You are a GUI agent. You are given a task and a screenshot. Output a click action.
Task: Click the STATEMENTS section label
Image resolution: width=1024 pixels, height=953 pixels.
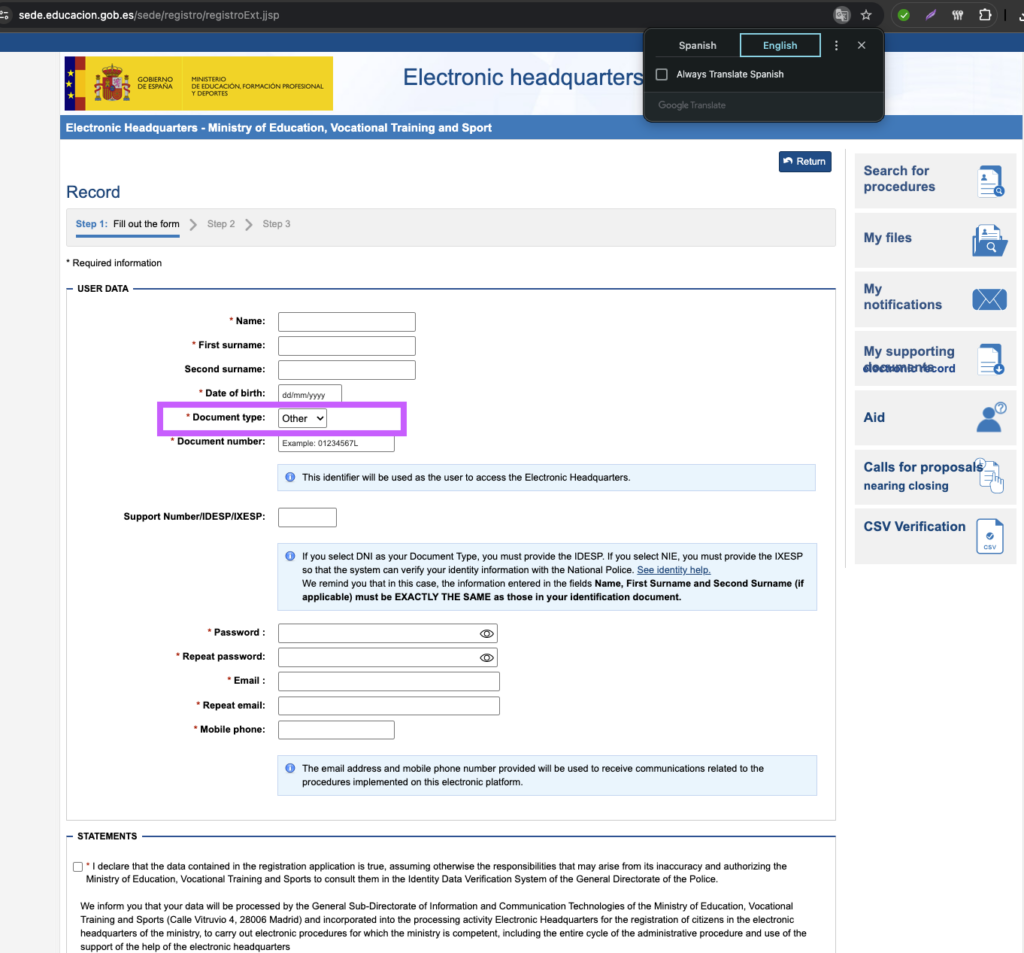click(107, 837)
